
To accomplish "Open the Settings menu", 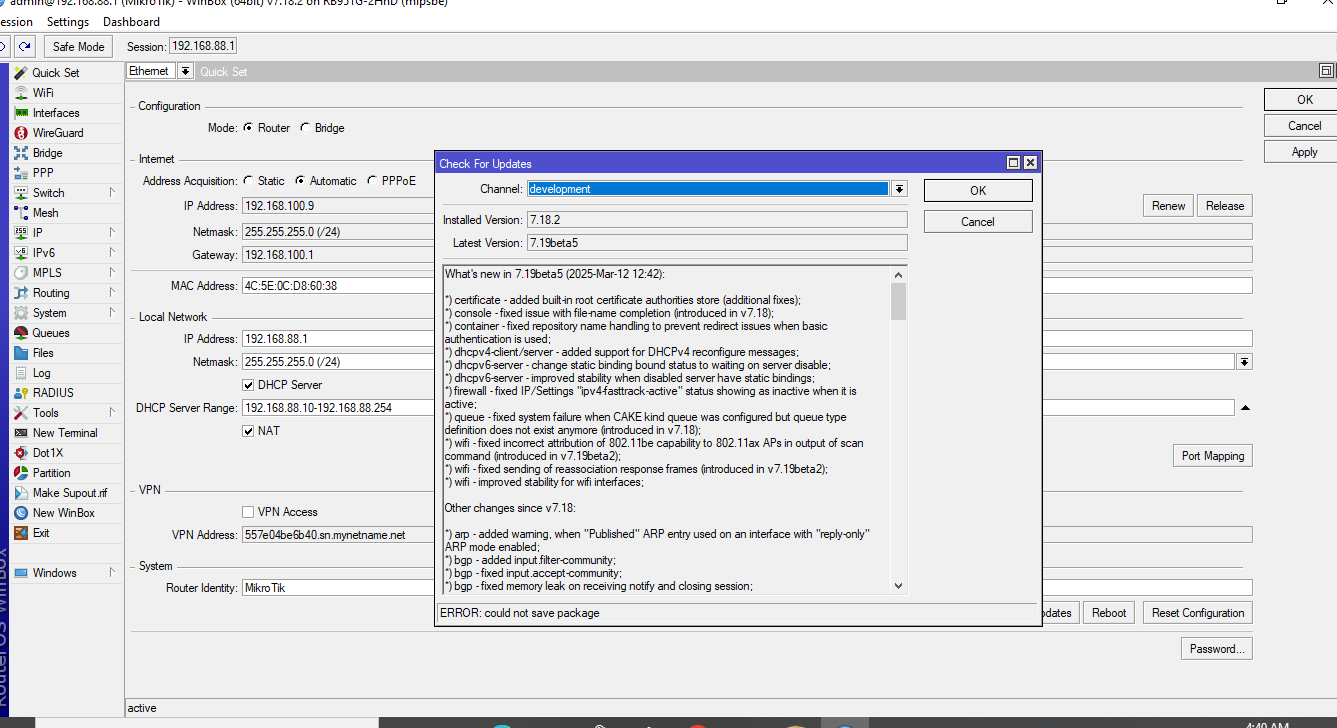I will [x=67, y=21].
